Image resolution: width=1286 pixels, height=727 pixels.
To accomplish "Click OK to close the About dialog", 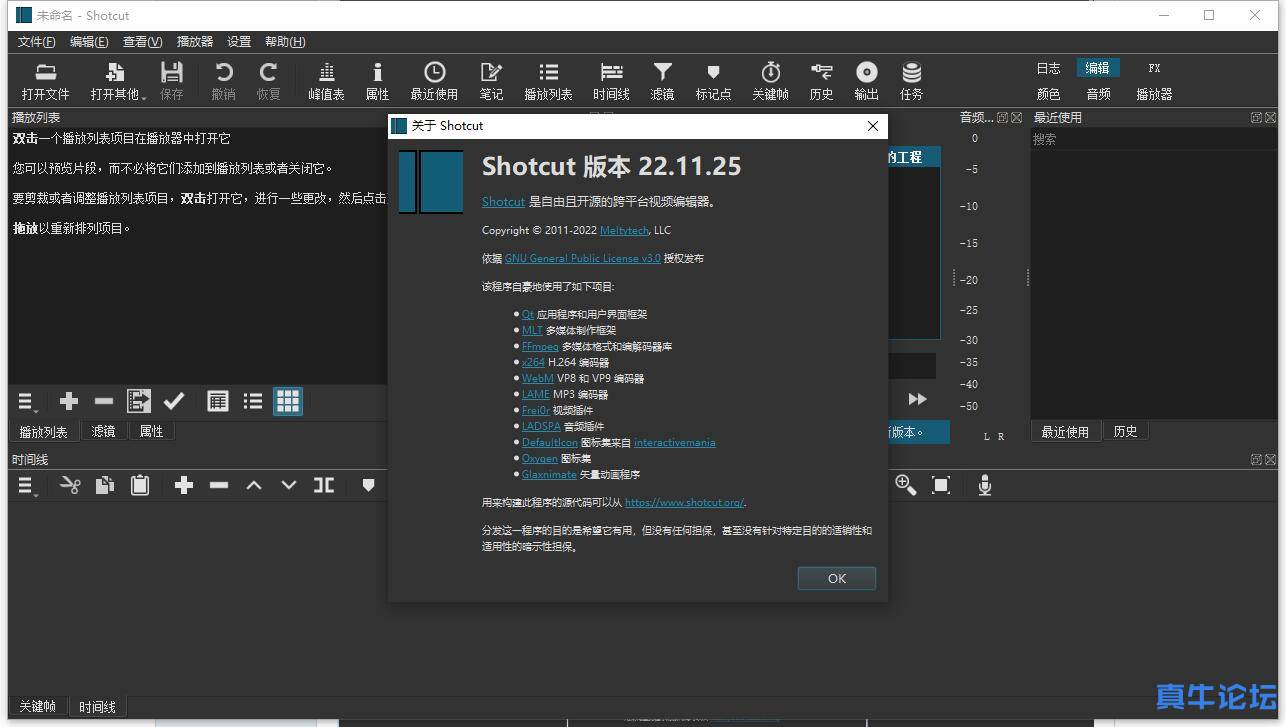I will 836,578.
